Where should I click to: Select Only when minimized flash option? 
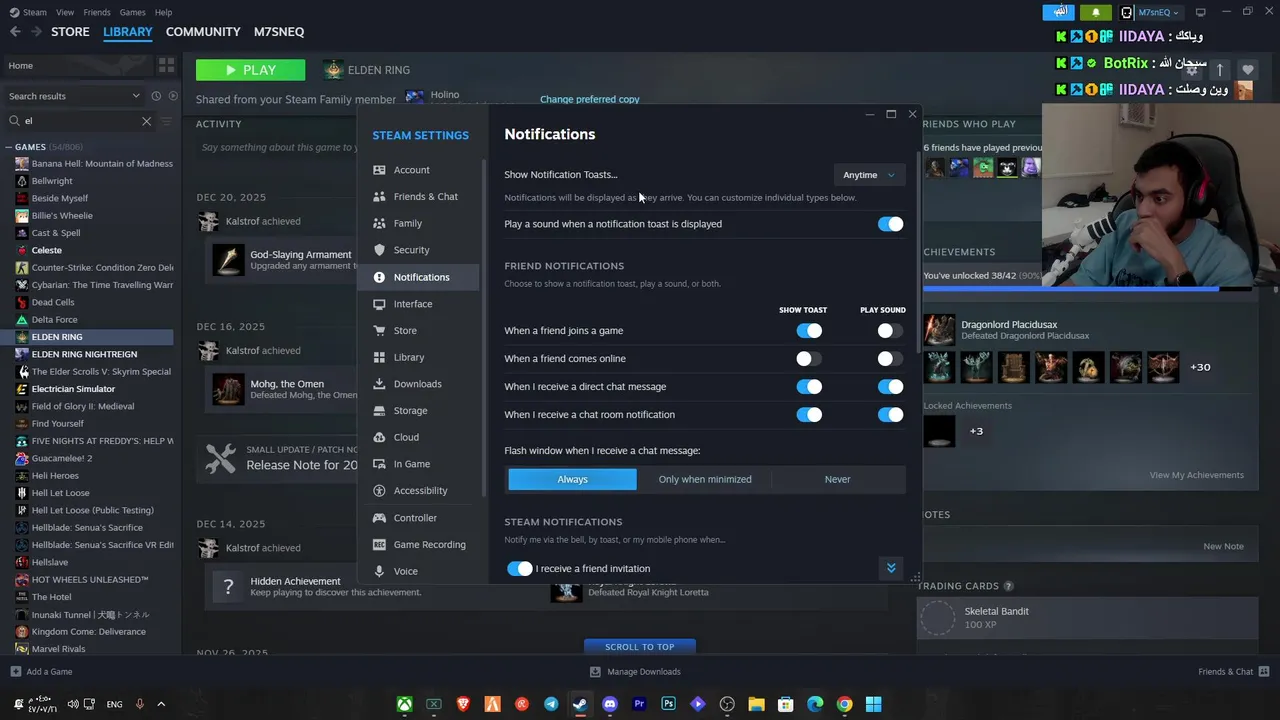pyautogui.click(x=705, y=480)
